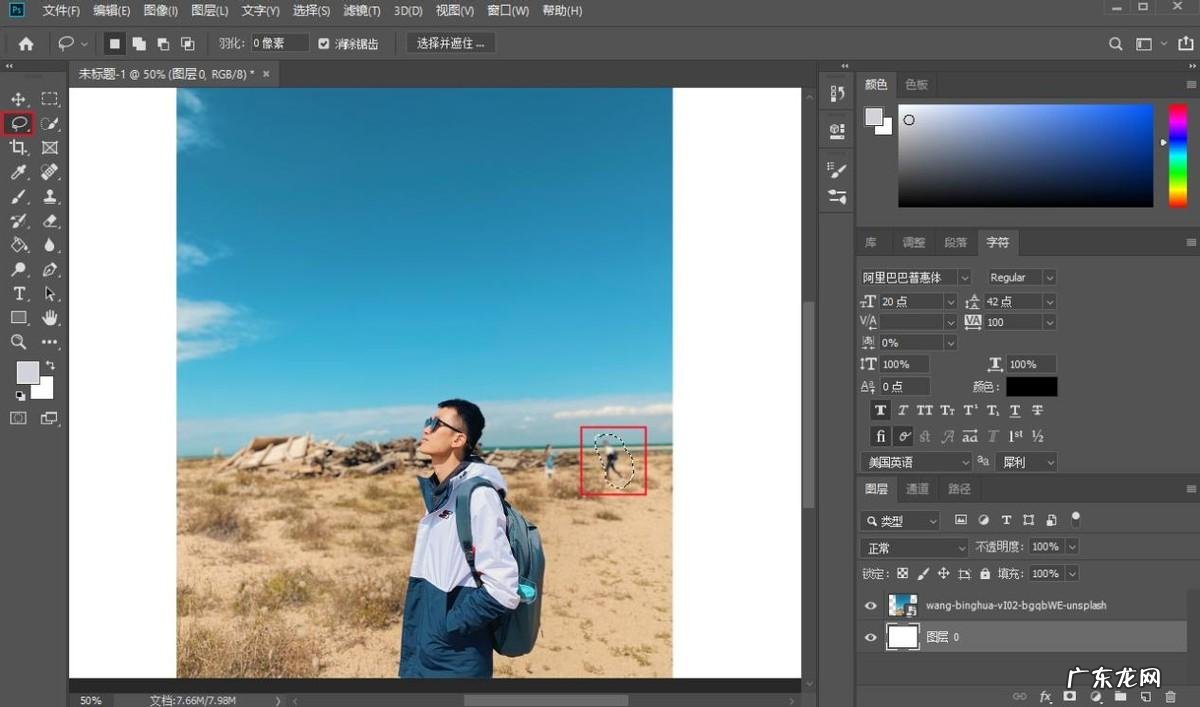Hide the 图层 0 layer
The height and width of the screenshot is (707, 1200).
pyautogui.click(x=871, y=637)
